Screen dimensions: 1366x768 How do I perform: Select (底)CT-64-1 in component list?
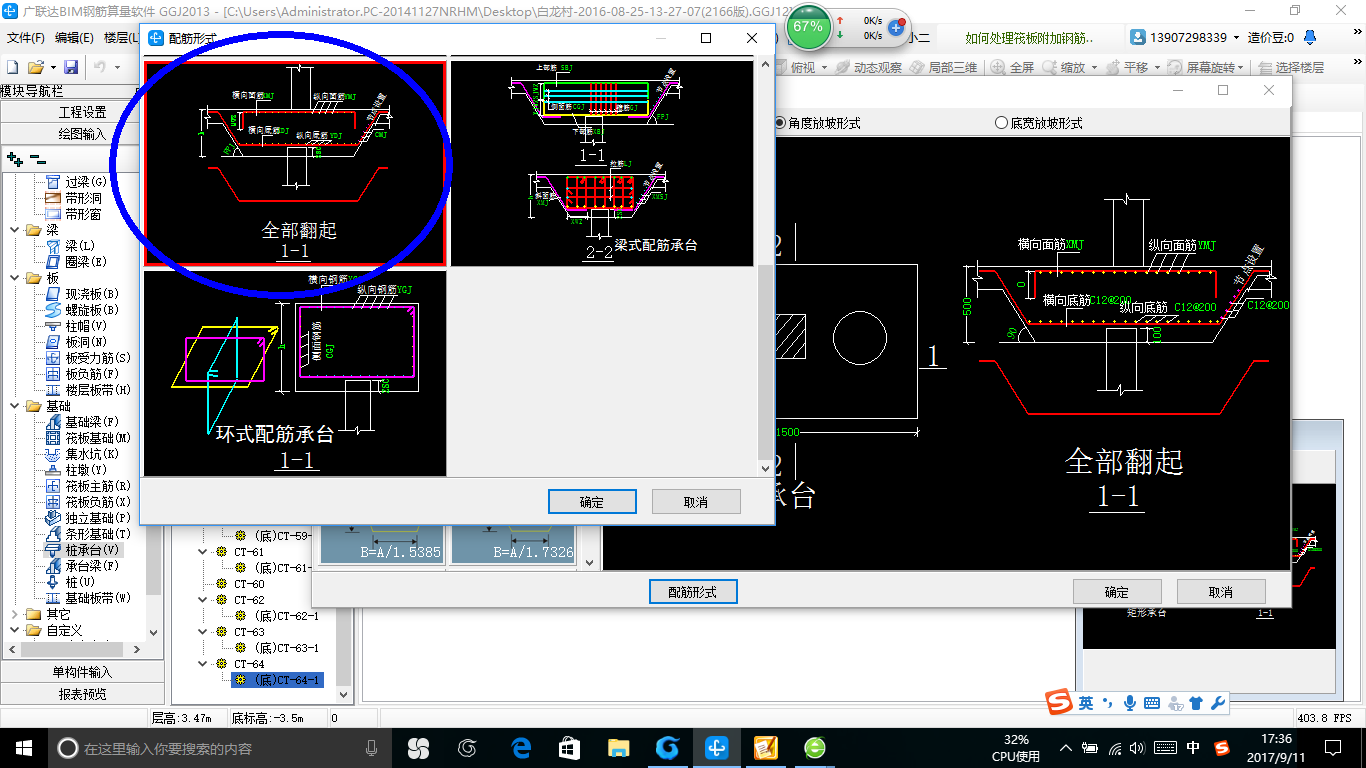point(277,680)
